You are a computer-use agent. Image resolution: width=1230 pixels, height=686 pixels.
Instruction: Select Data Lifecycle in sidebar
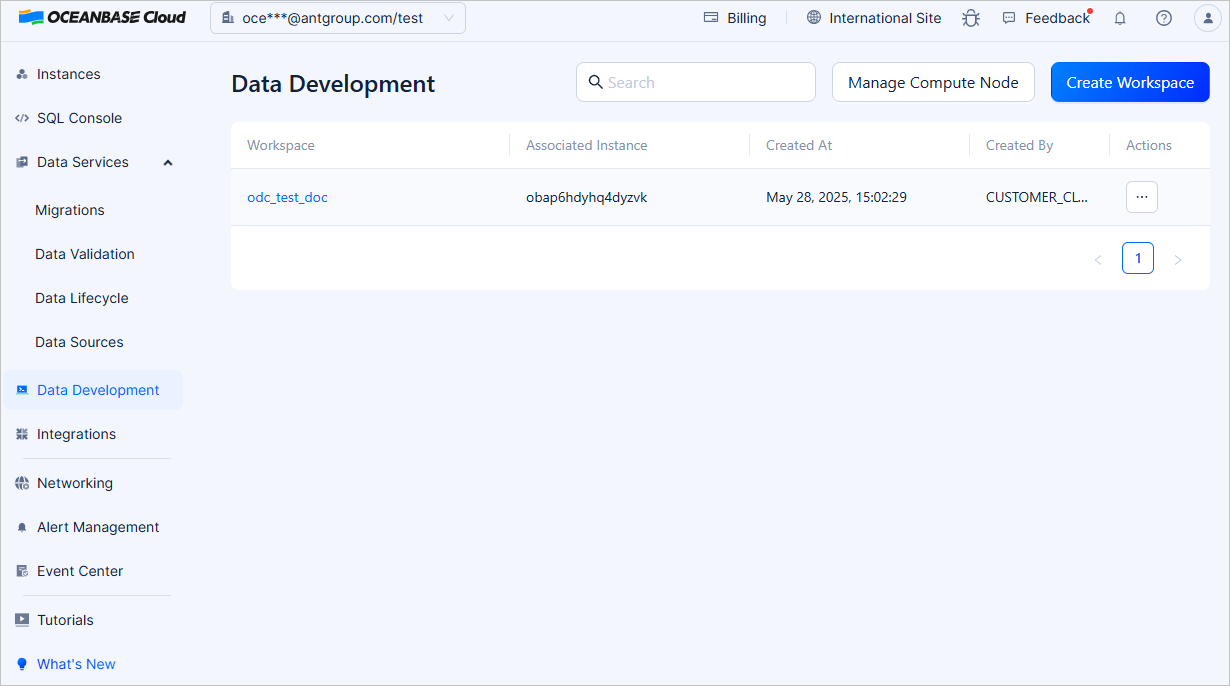pyautogui.click(x=81, y=298)
